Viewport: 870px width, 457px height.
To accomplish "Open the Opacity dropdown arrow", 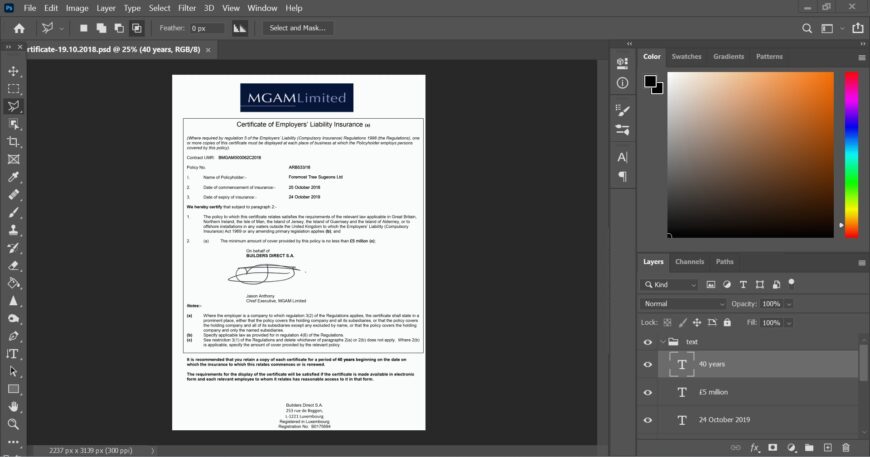I will click(x=789, y=304).
